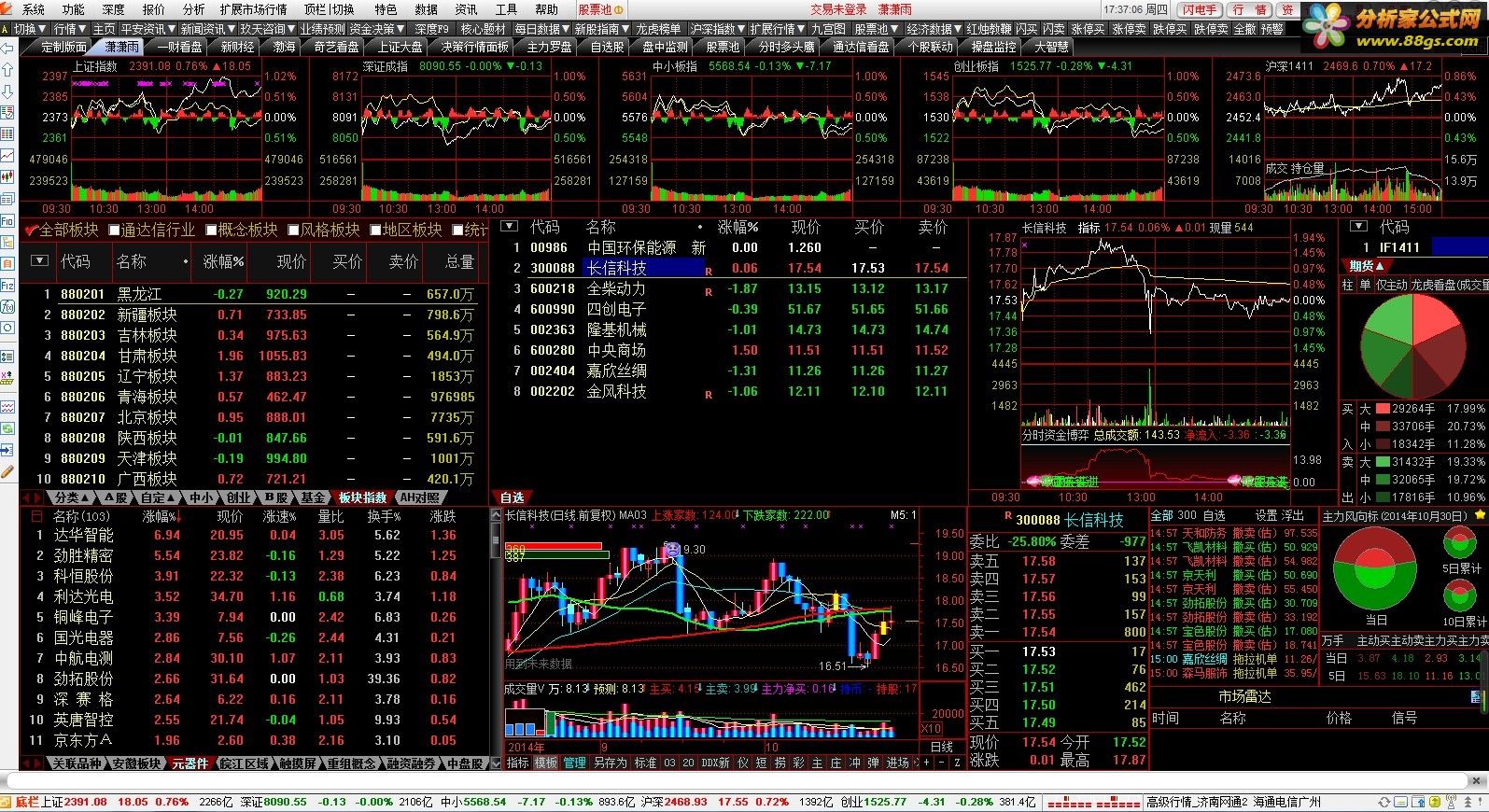Click the 预警 button
The width and height of the screenshot is (1489, 812).
pos(1271,29)
